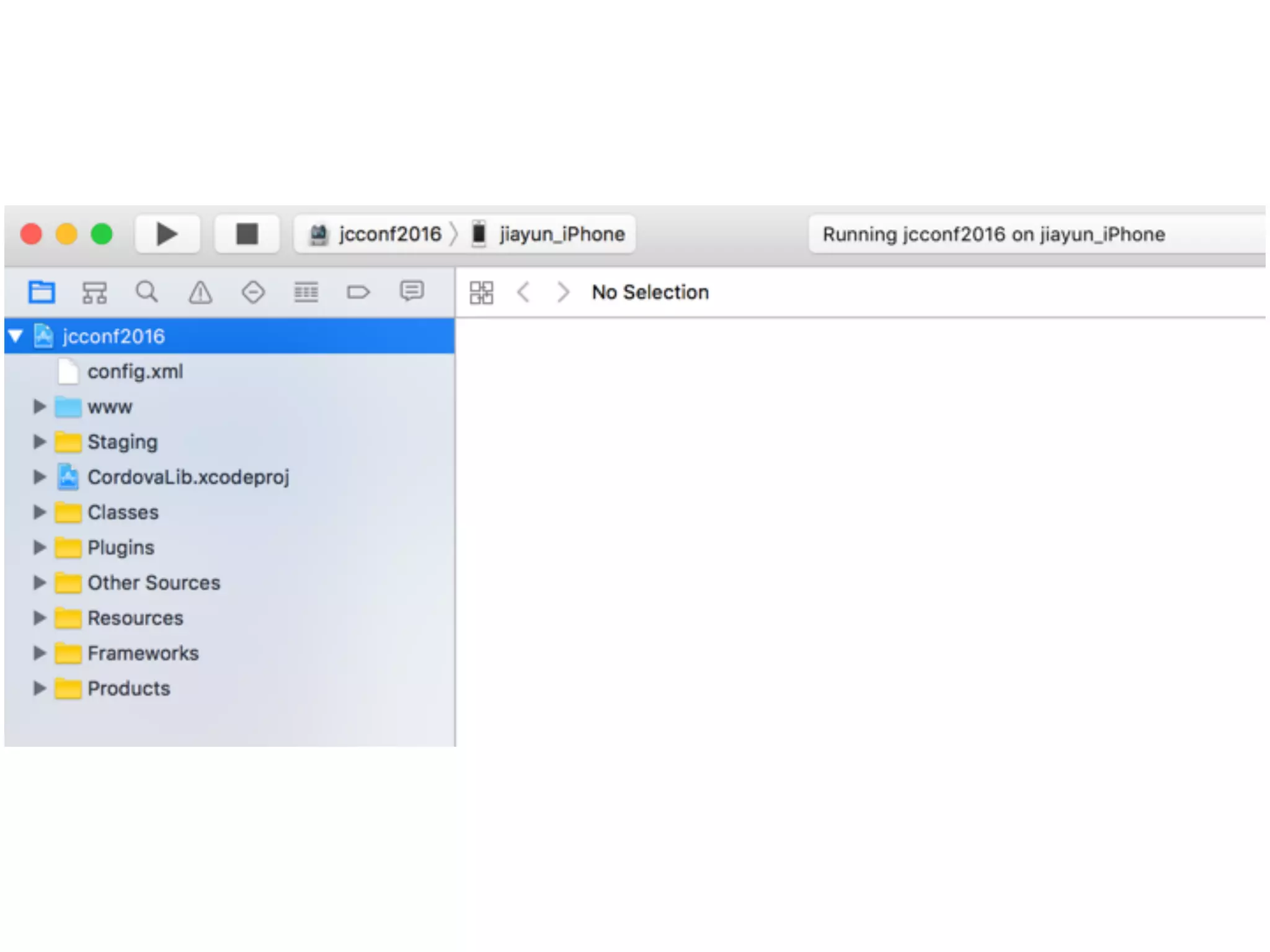Open the breakpoint navigator icon
This screenshot has width=1270, height=952.
[x=358, y=292]
